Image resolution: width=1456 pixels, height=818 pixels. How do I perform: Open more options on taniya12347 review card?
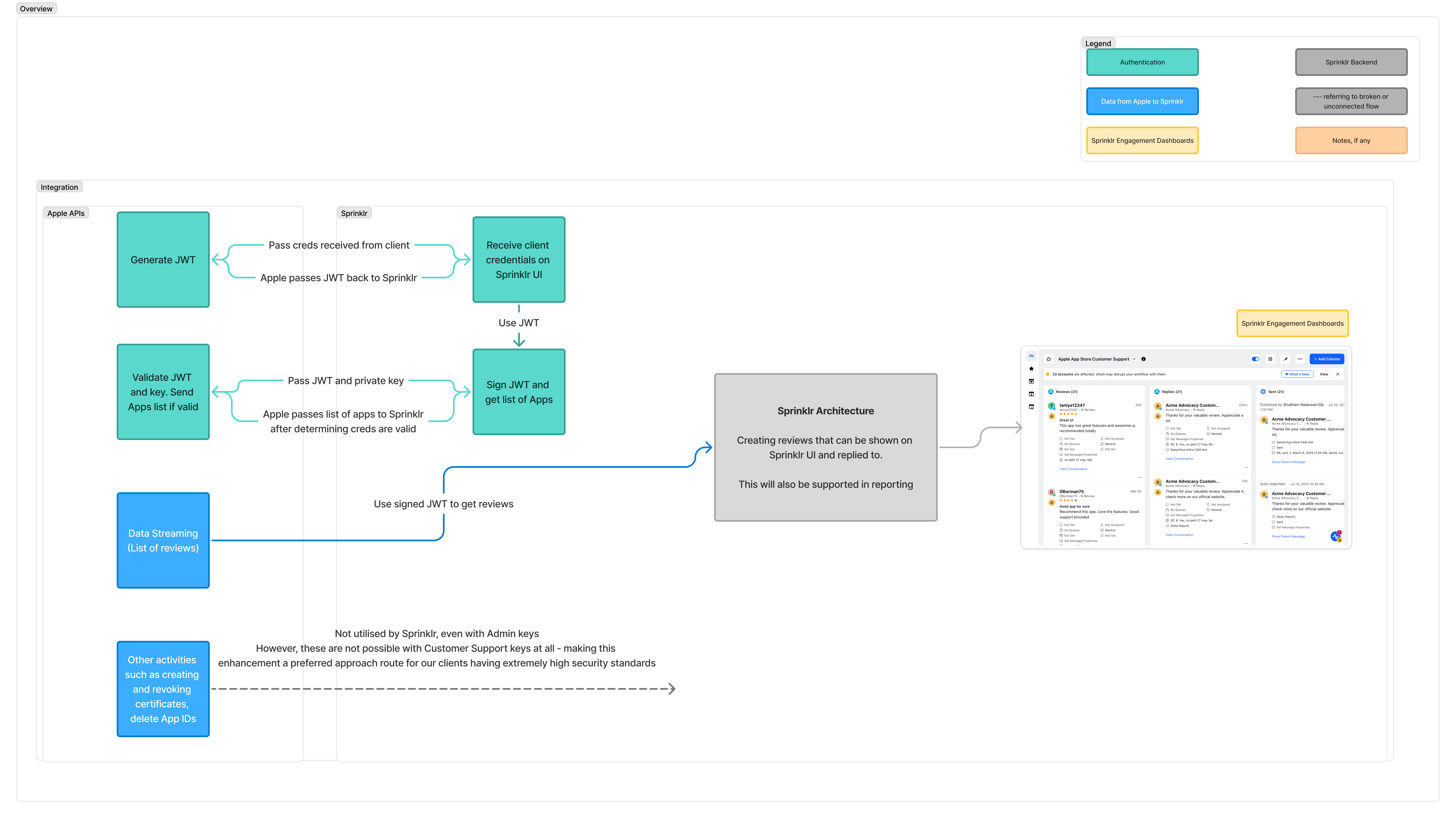pyautogui.click(x=1140, y=478)
